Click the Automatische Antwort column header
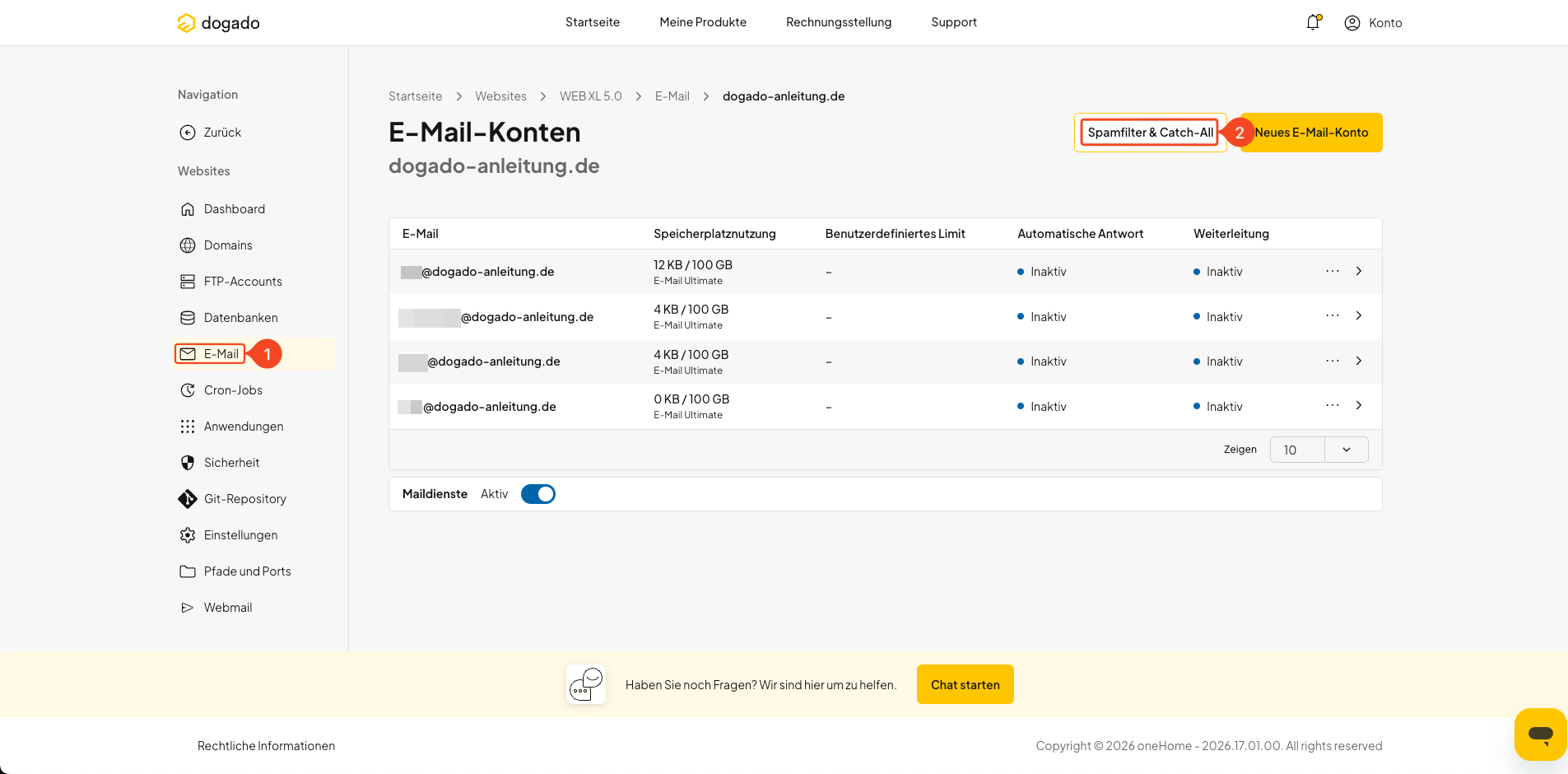 pos(1081,234)
